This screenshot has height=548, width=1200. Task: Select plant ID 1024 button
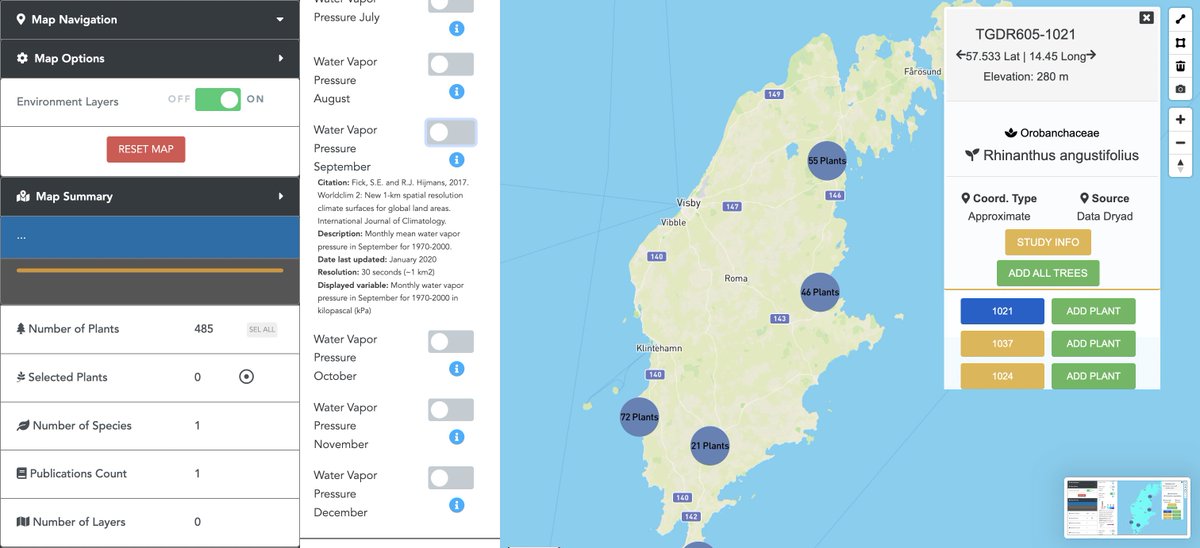coord(1002,376)
